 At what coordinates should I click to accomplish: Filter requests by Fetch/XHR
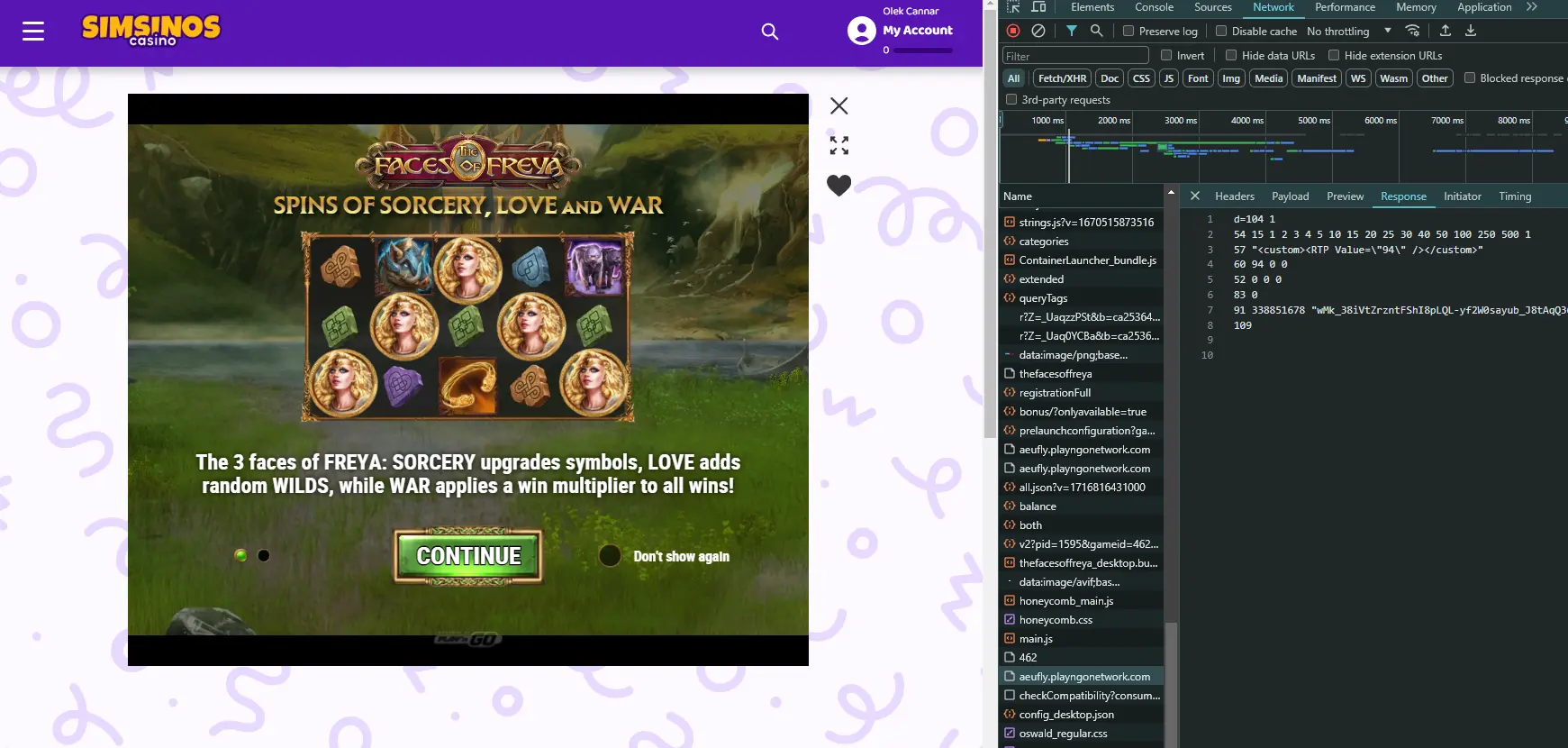1062,78
